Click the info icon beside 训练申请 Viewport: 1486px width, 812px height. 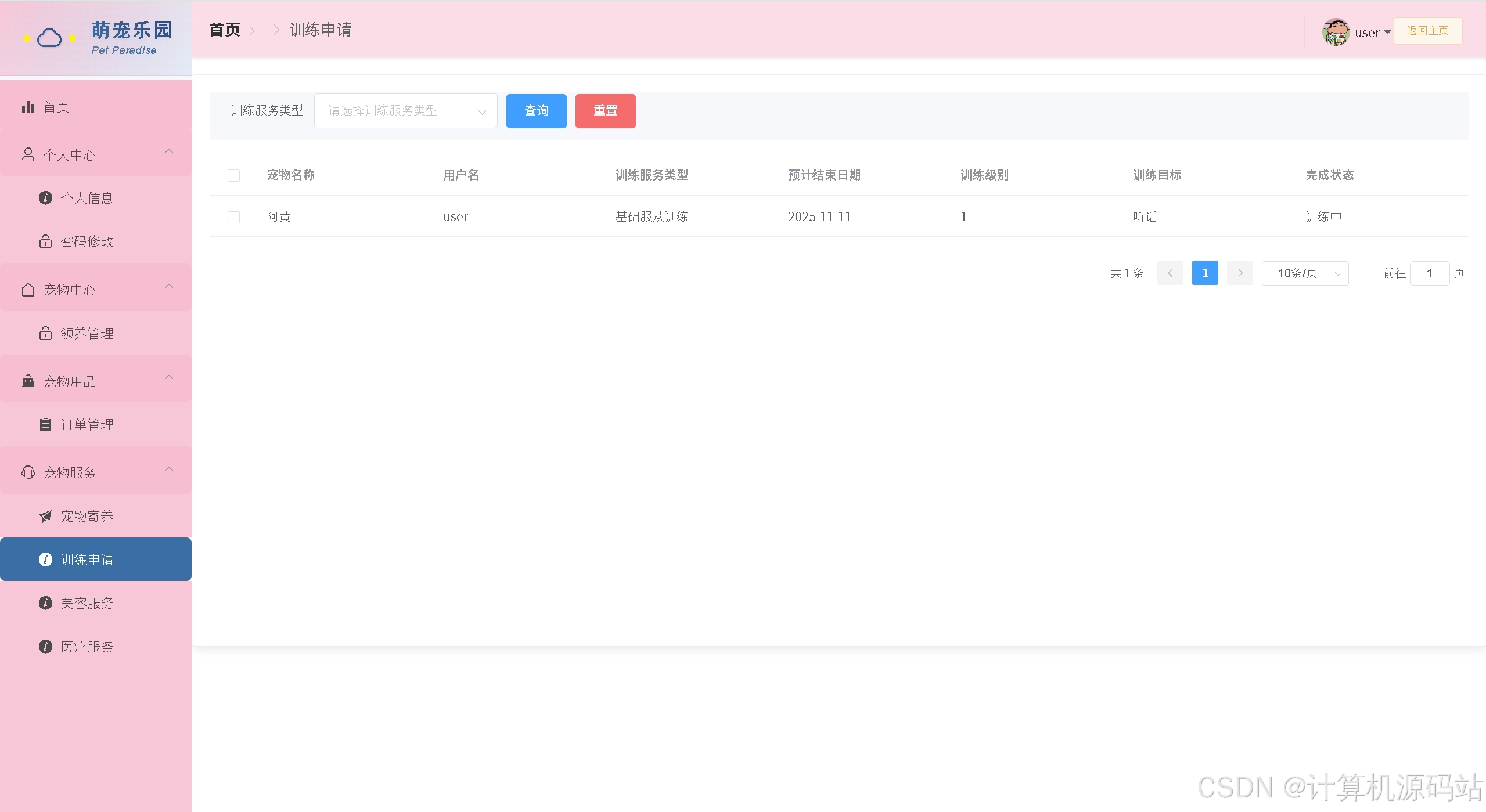point(45,559)
